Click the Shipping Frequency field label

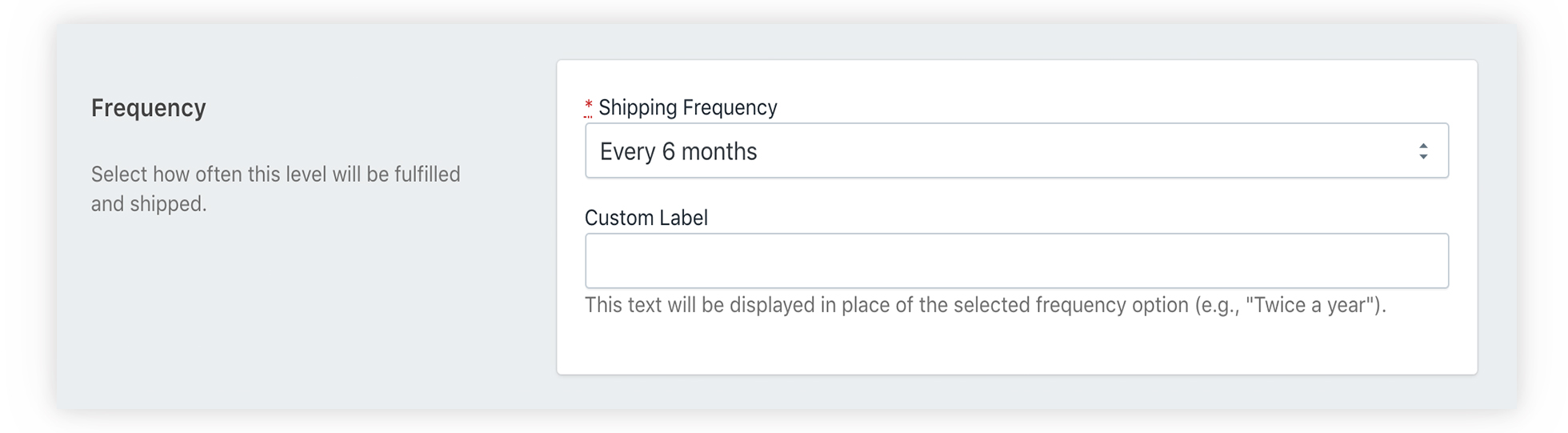[687, 107]
